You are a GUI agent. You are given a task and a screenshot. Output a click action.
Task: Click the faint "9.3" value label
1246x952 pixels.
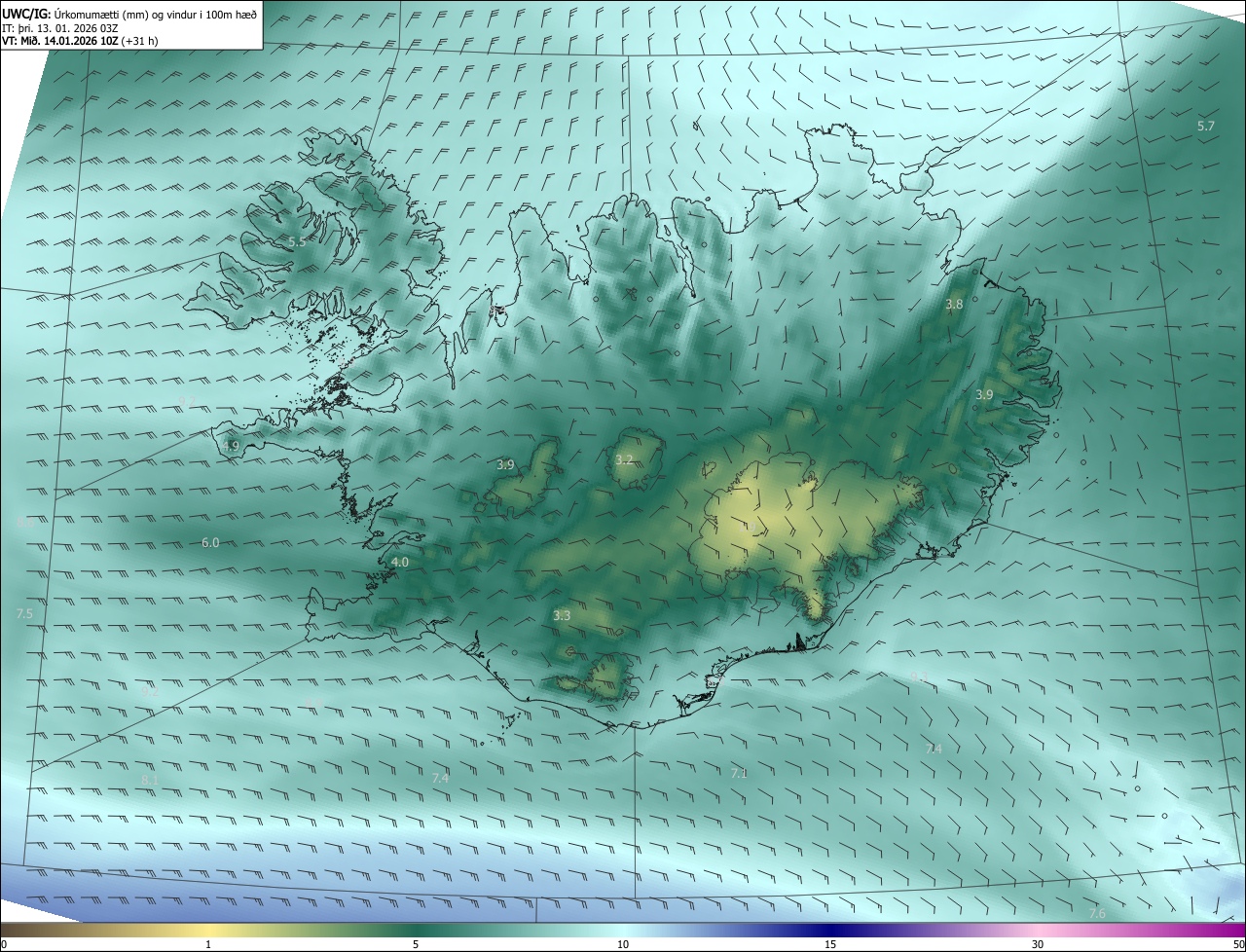pos(919,676)
